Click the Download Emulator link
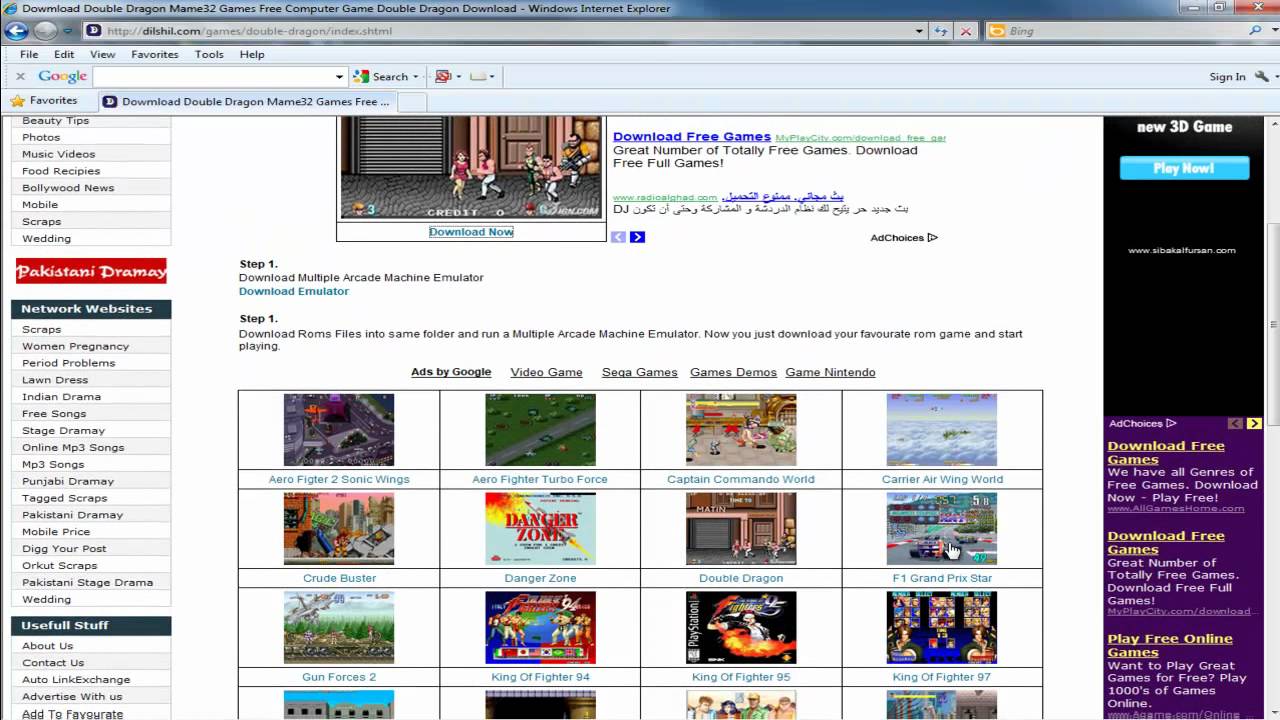This screenshot has height=720, width=1280. 294,291
